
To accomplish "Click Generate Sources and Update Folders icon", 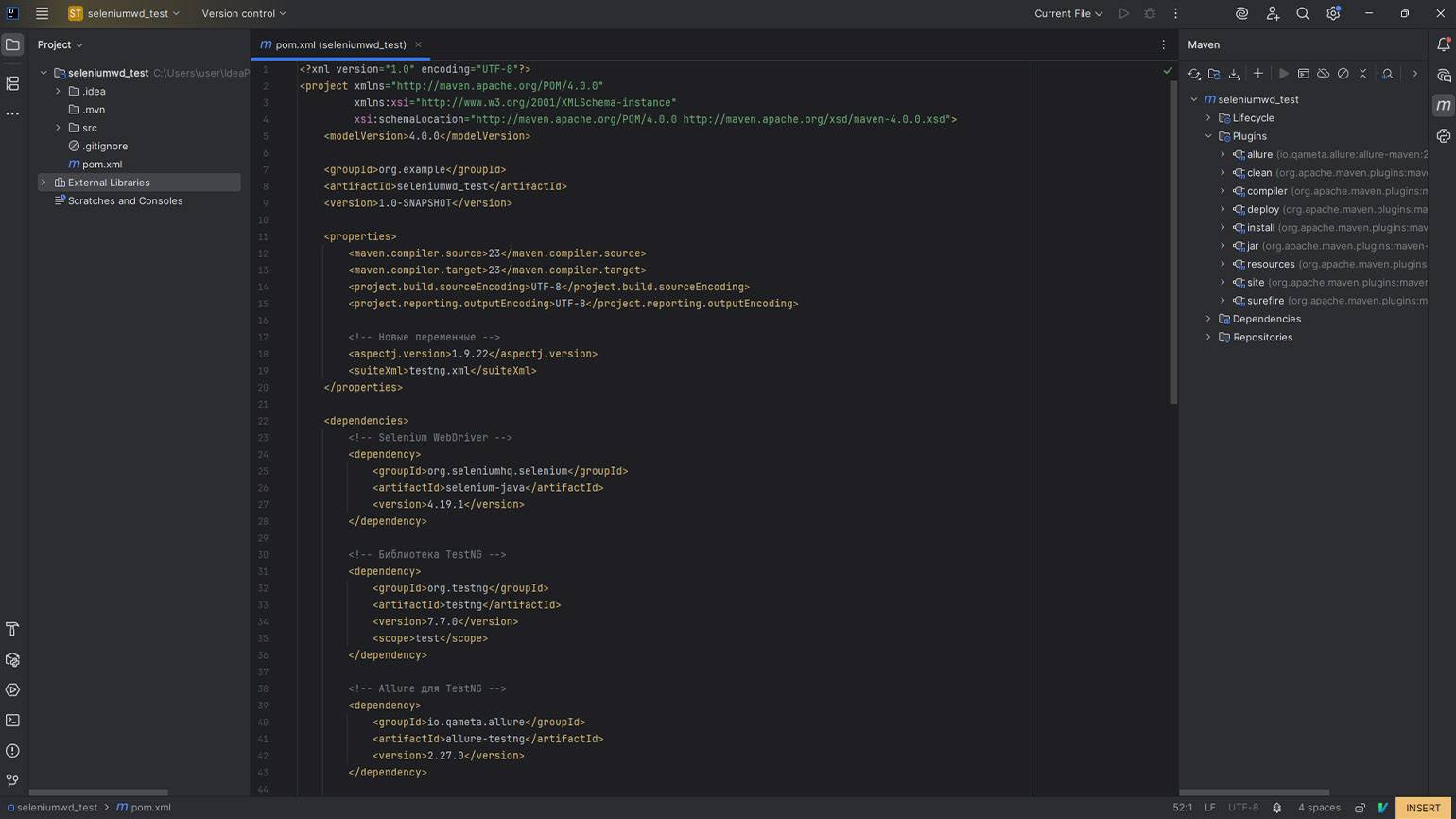I will click(x=1214, y=73).
